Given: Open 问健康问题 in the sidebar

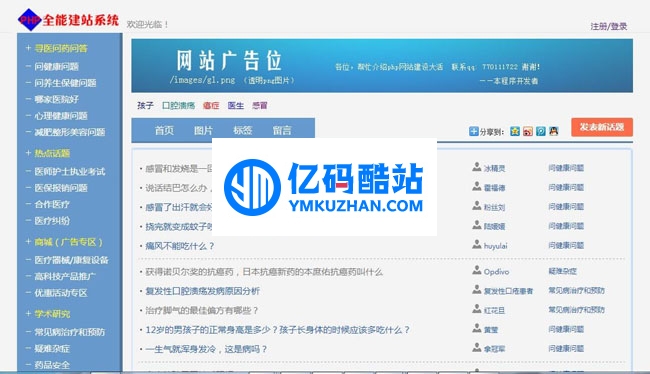Looking at the screenshot, I should (56, 66).
